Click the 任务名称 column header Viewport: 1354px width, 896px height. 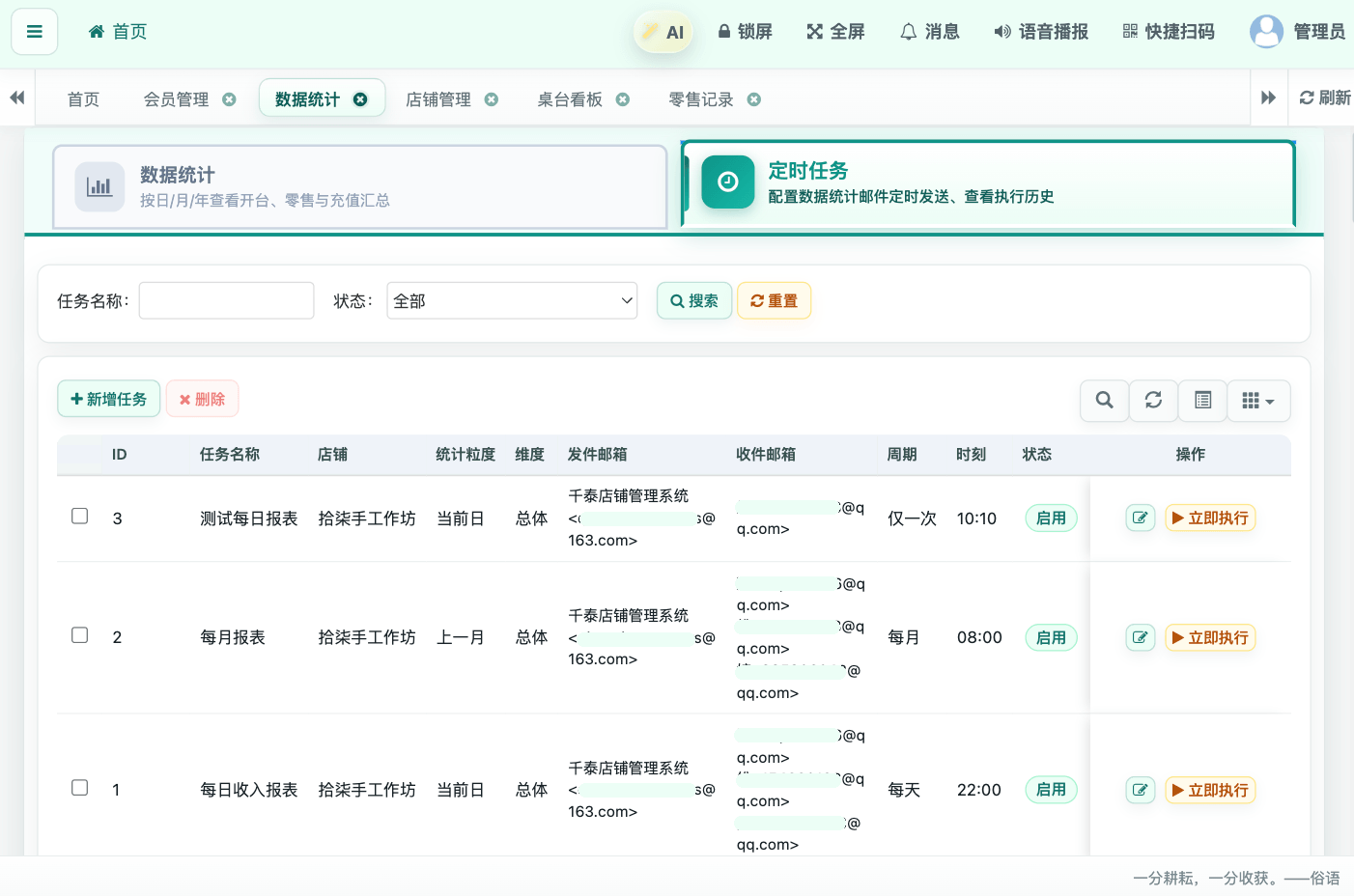click(x=230, y=454)
